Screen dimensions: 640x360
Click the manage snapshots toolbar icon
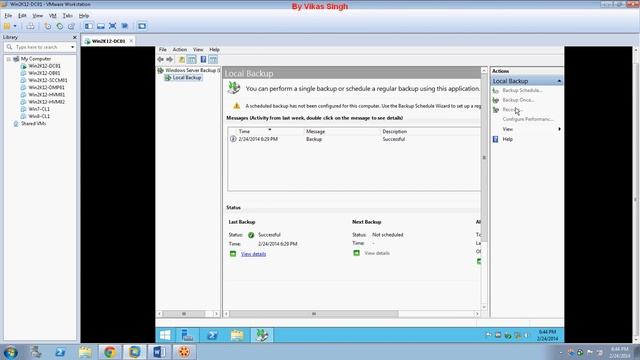pos(71,26)
